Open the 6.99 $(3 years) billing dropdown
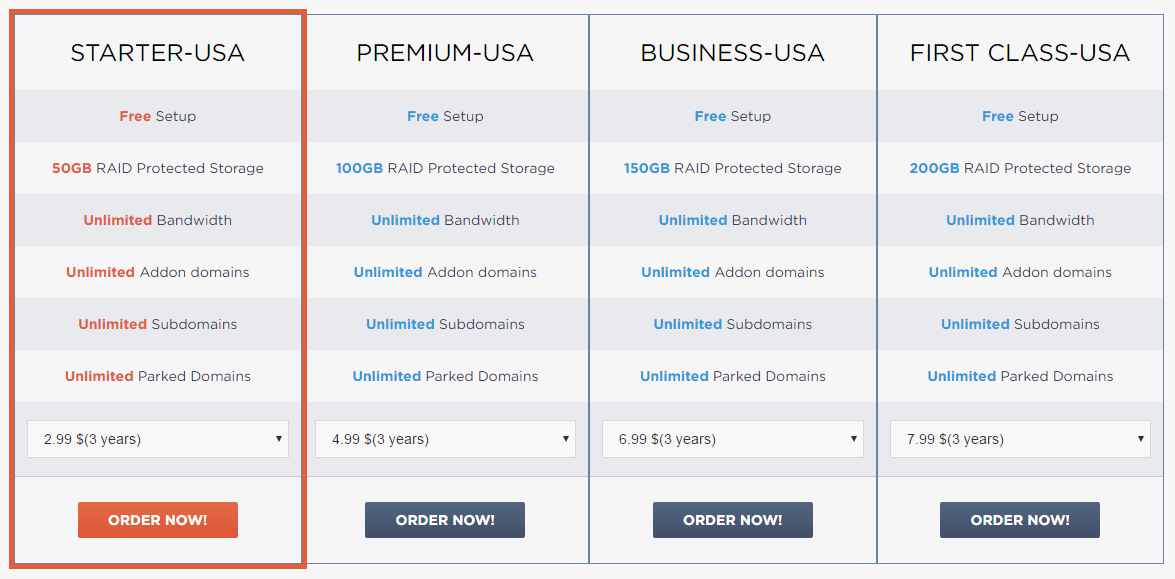Image resolution: width=1175 pixels, height=579 pixels. click(x=733, y=439)
